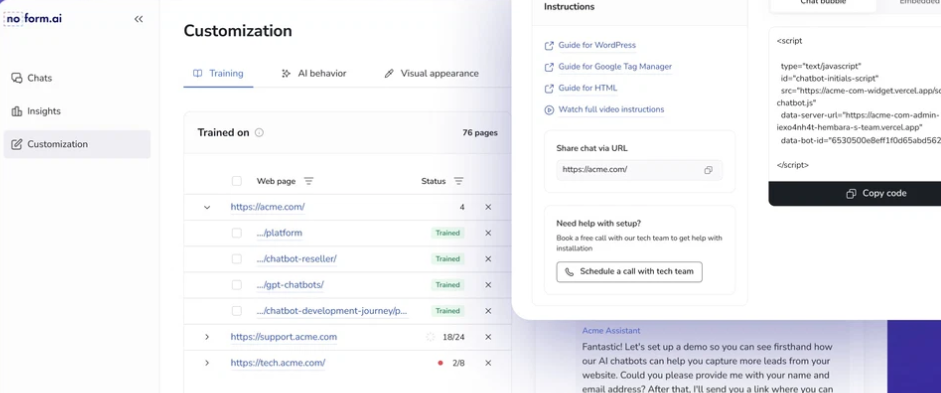
Task: Check the .../gpt-chatbots/ row checkbox
Action: pyautogui.click(x=236, y=285)
